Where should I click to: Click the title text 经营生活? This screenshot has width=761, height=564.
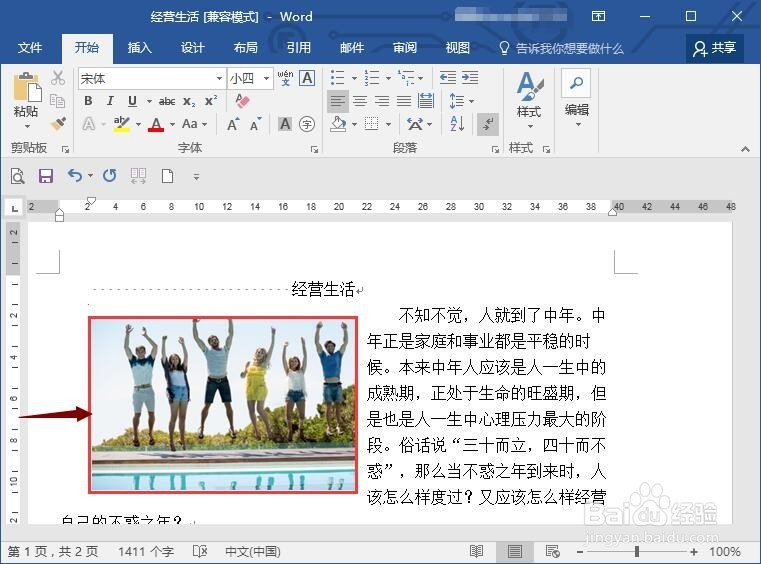coord(323,289)
